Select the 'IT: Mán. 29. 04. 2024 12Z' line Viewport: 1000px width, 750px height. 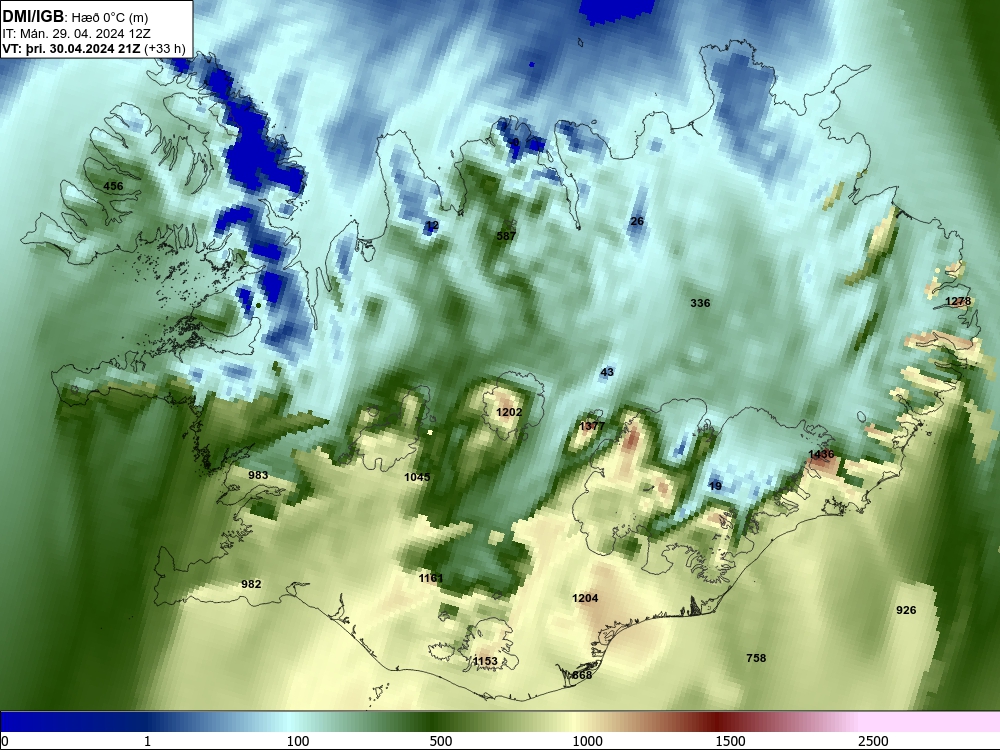point(77,33)
